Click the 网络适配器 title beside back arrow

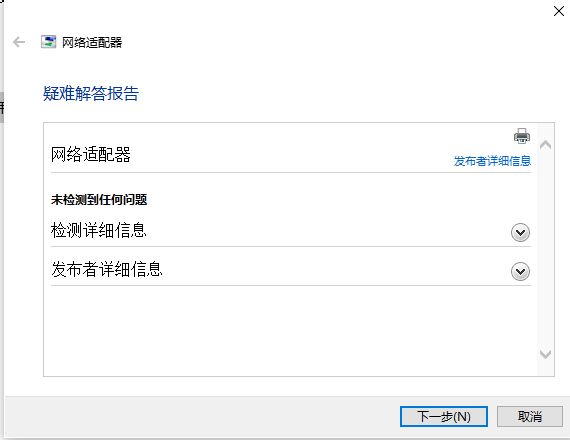(92, 43)
